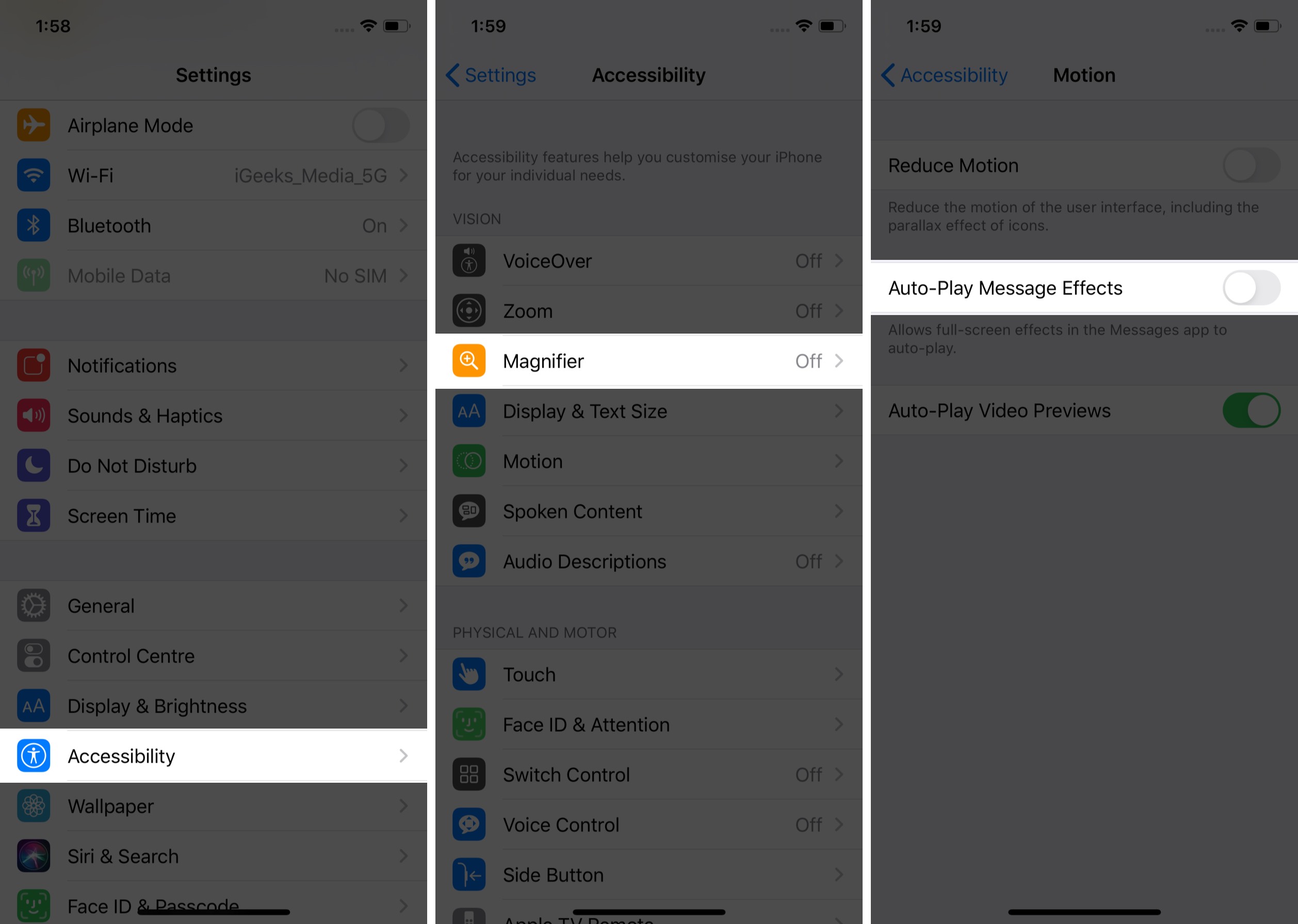Open the Zoom accessibility settings
Viewport: 1298px width, 924px height.
click(648, 310)
